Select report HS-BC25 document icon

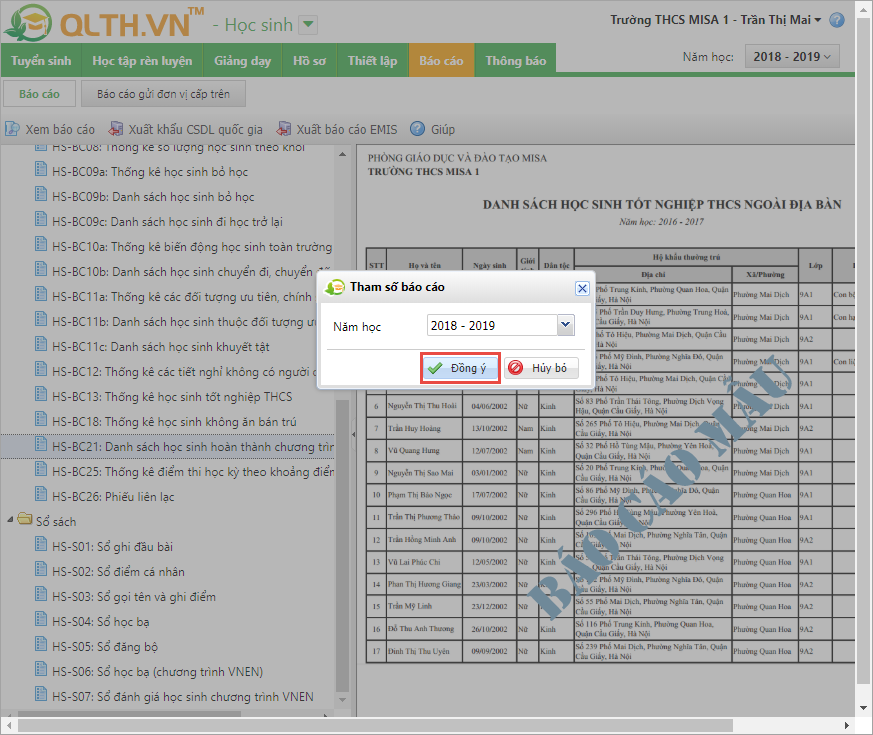(41, 469)
